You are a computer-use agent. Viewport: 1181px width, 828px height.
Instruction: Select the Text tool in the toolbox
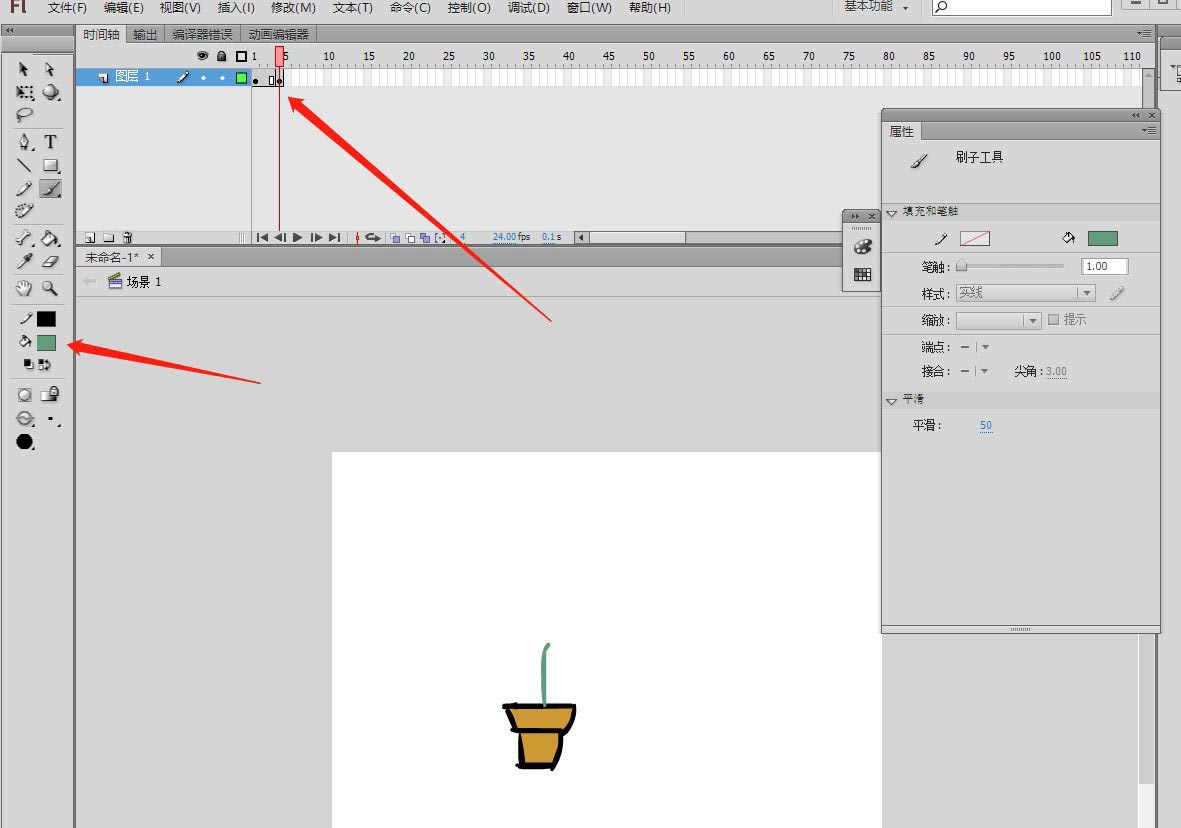coord(50,142)
